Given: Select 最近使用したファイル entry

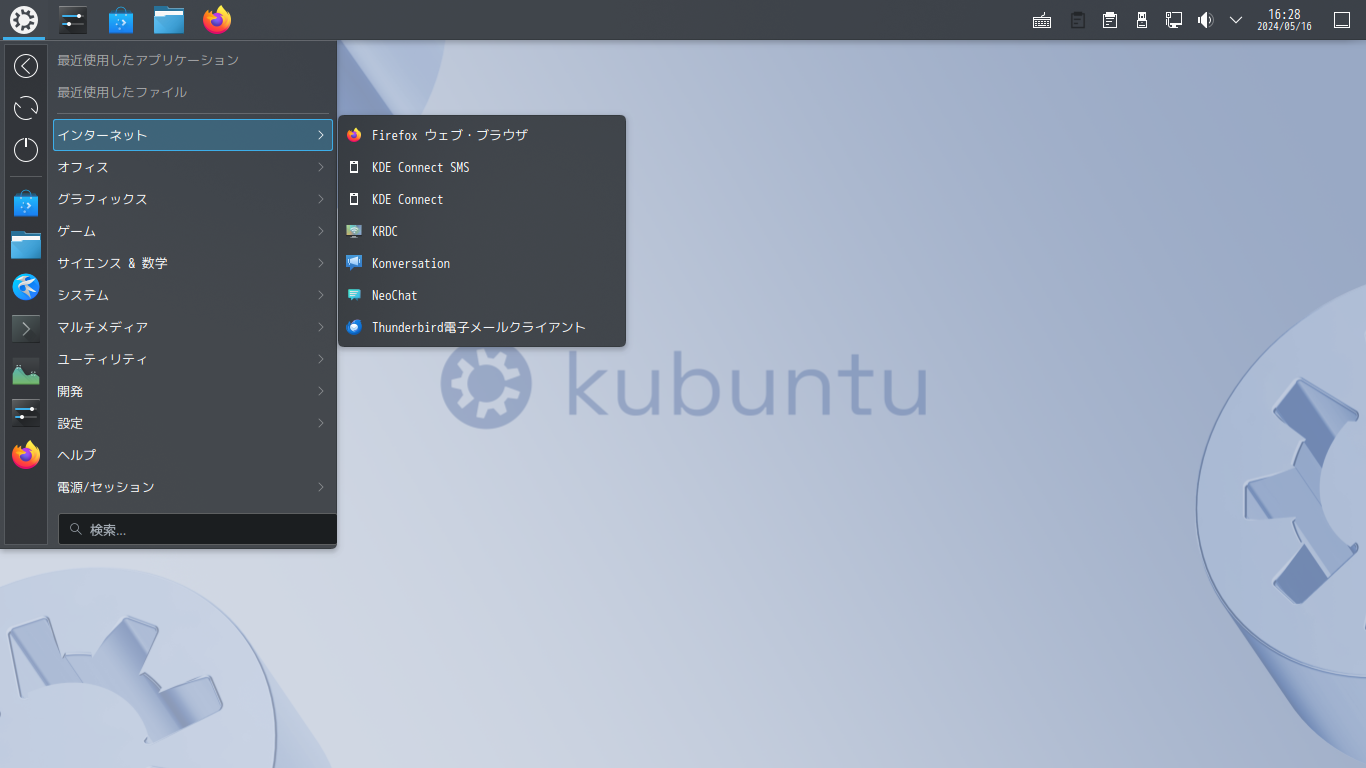Looking at the screenshot, I should [193, 92].
